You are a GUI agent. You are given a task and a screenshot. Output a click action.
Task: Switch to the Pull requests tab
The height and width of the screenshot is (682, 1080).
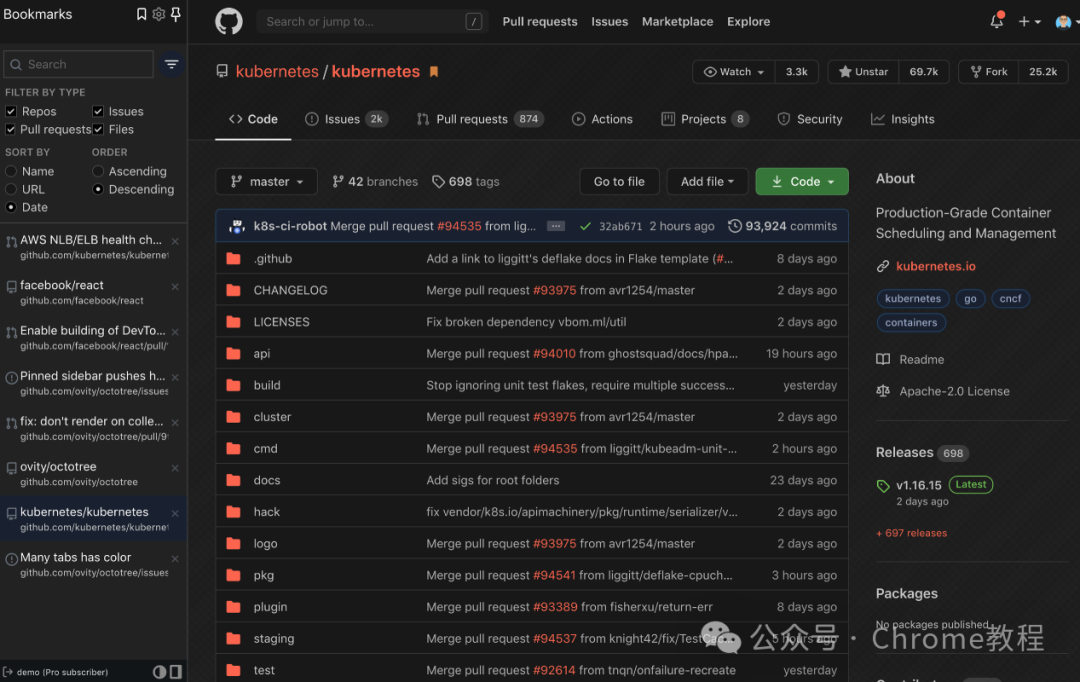point(480,119)
